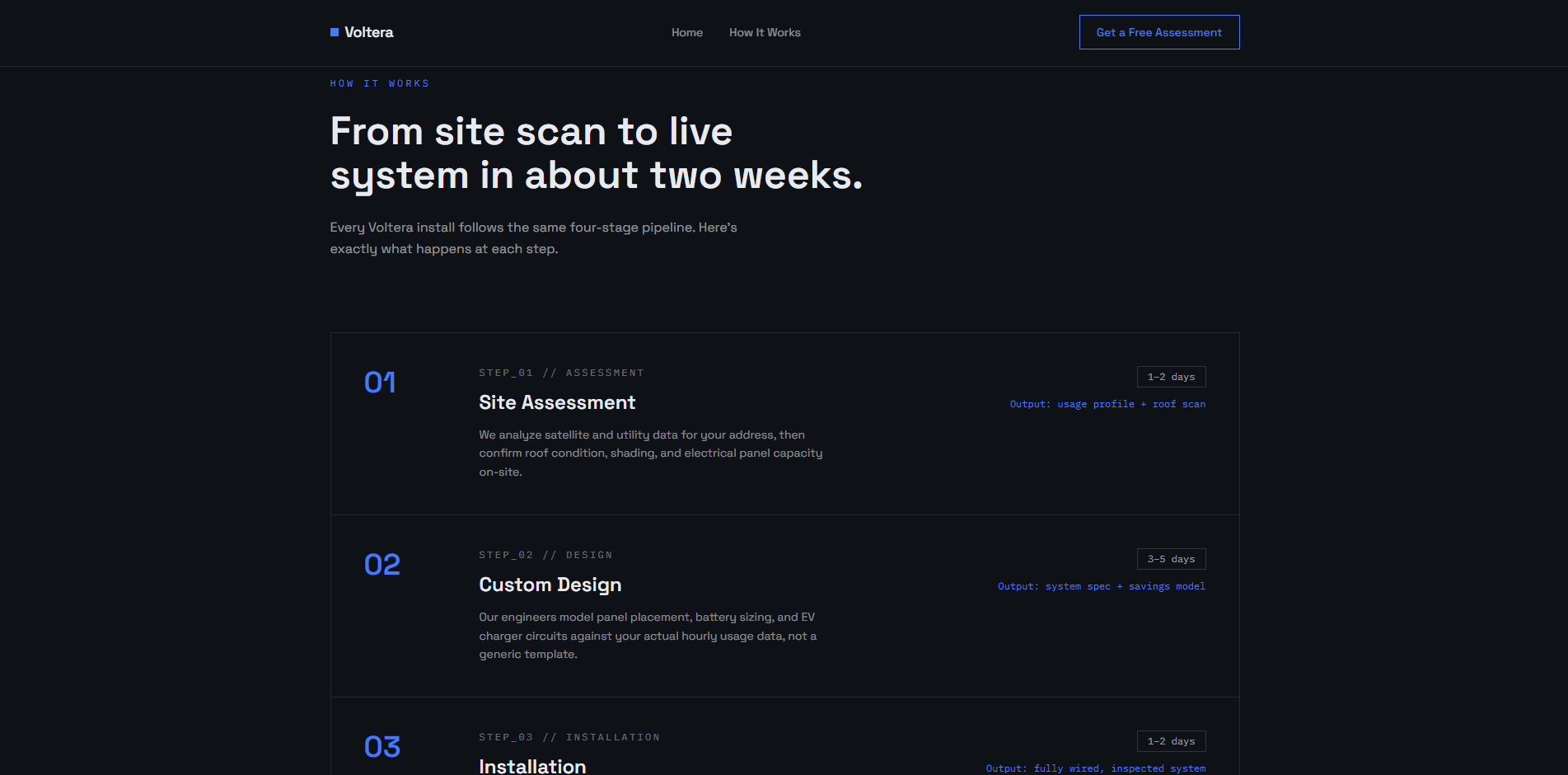Click the label 'STEP_01 // ASSESSMENT'
This screenshot has width=1568, height=775.
click(x=561, y=373)
